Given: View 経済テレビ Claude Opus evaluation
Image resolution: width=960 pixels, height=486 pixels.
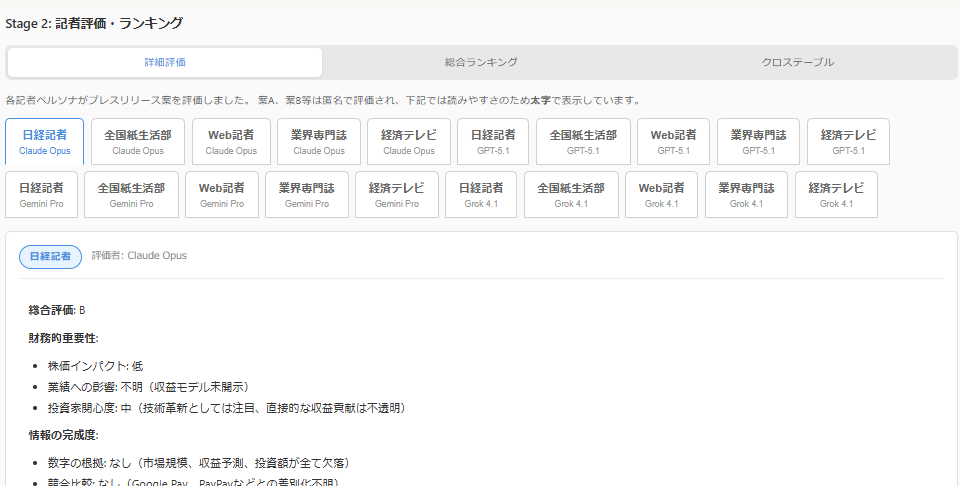Looking at the screenshot, I should click(x=409, y=142).
